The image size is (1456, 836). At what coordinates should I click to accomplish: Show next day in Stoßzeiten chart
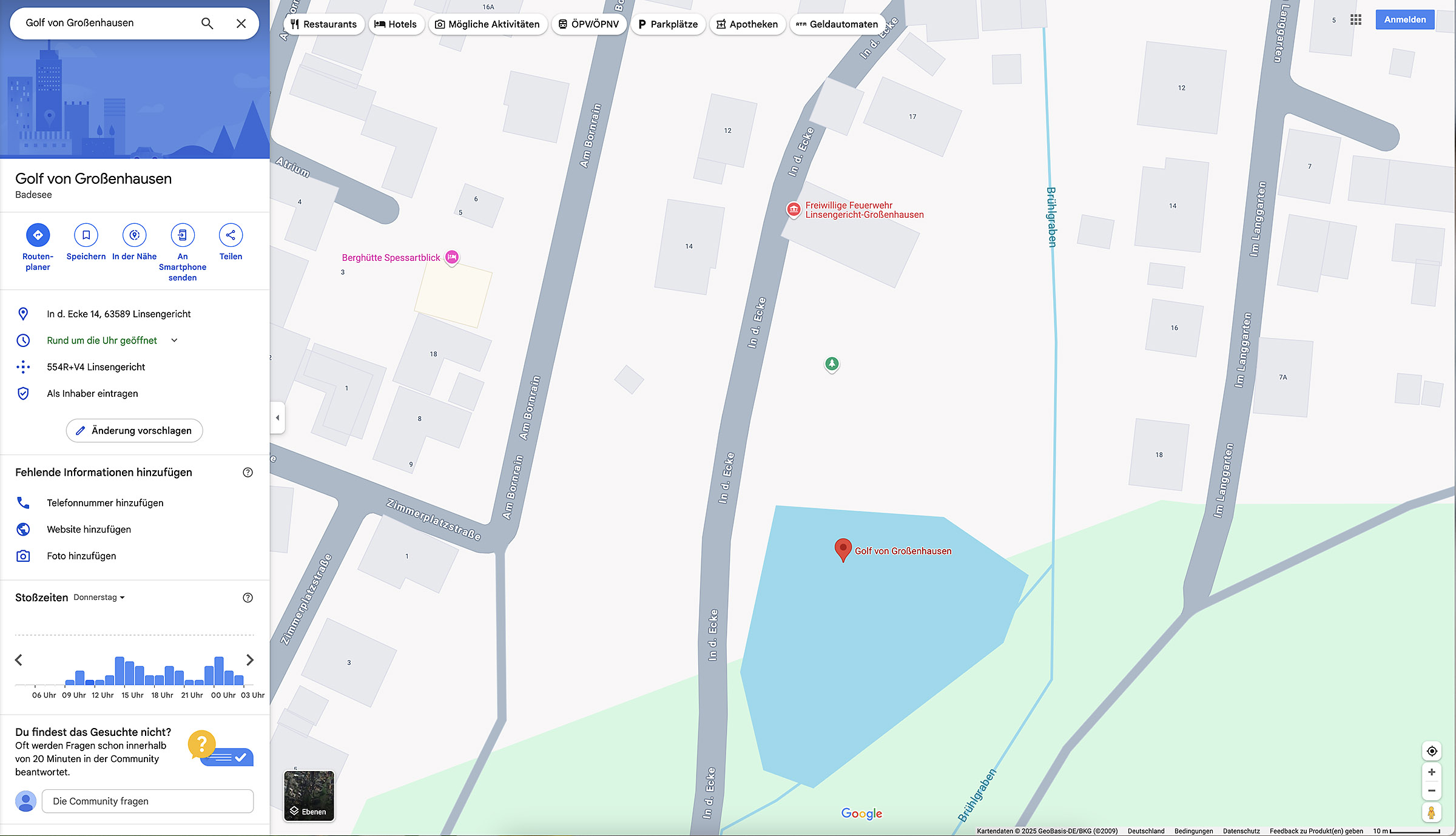point(250,659)
